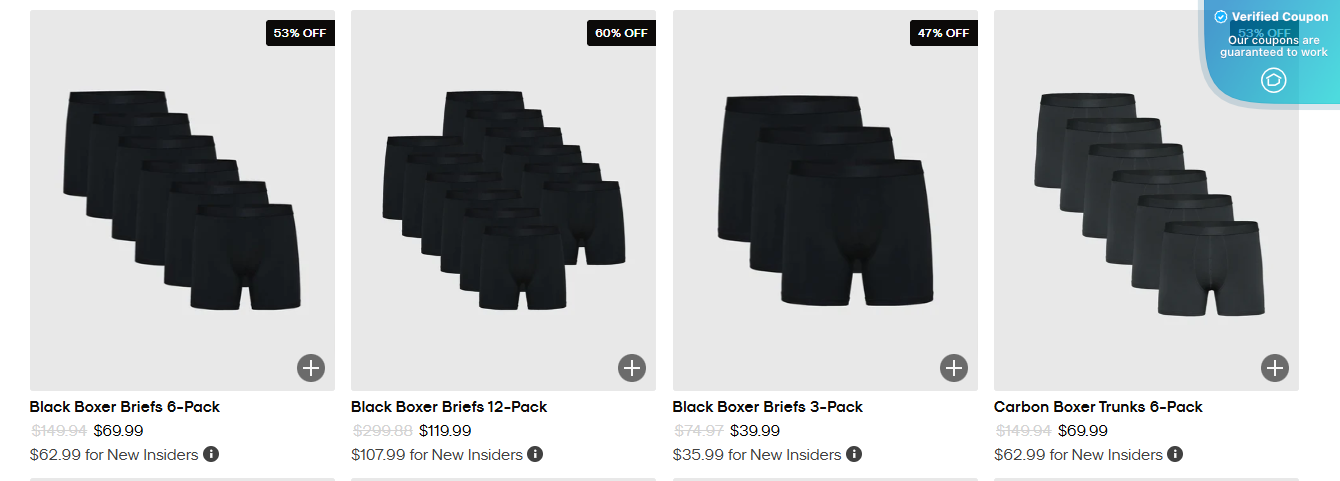
Task: Quick-add Black Boxer Briefs 6-Pack plus icon
Action: click(x=311, y=368)
